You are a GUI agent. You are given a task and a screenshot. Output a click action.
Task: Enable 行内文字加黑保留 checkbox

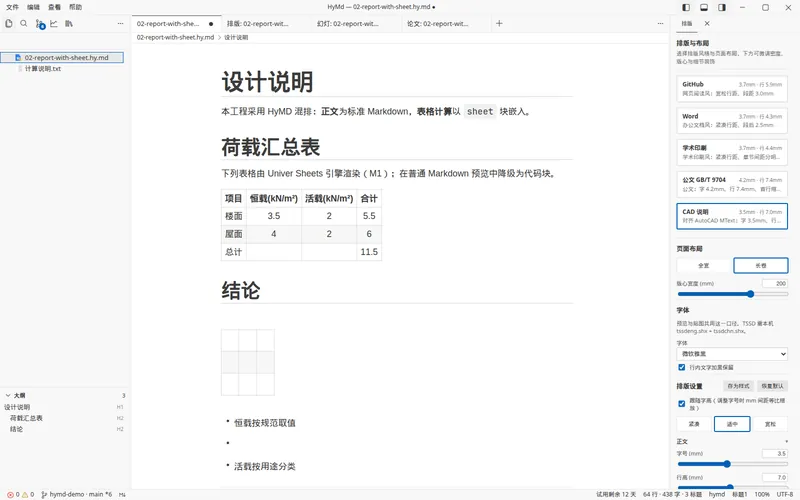[x=682, y=367]
